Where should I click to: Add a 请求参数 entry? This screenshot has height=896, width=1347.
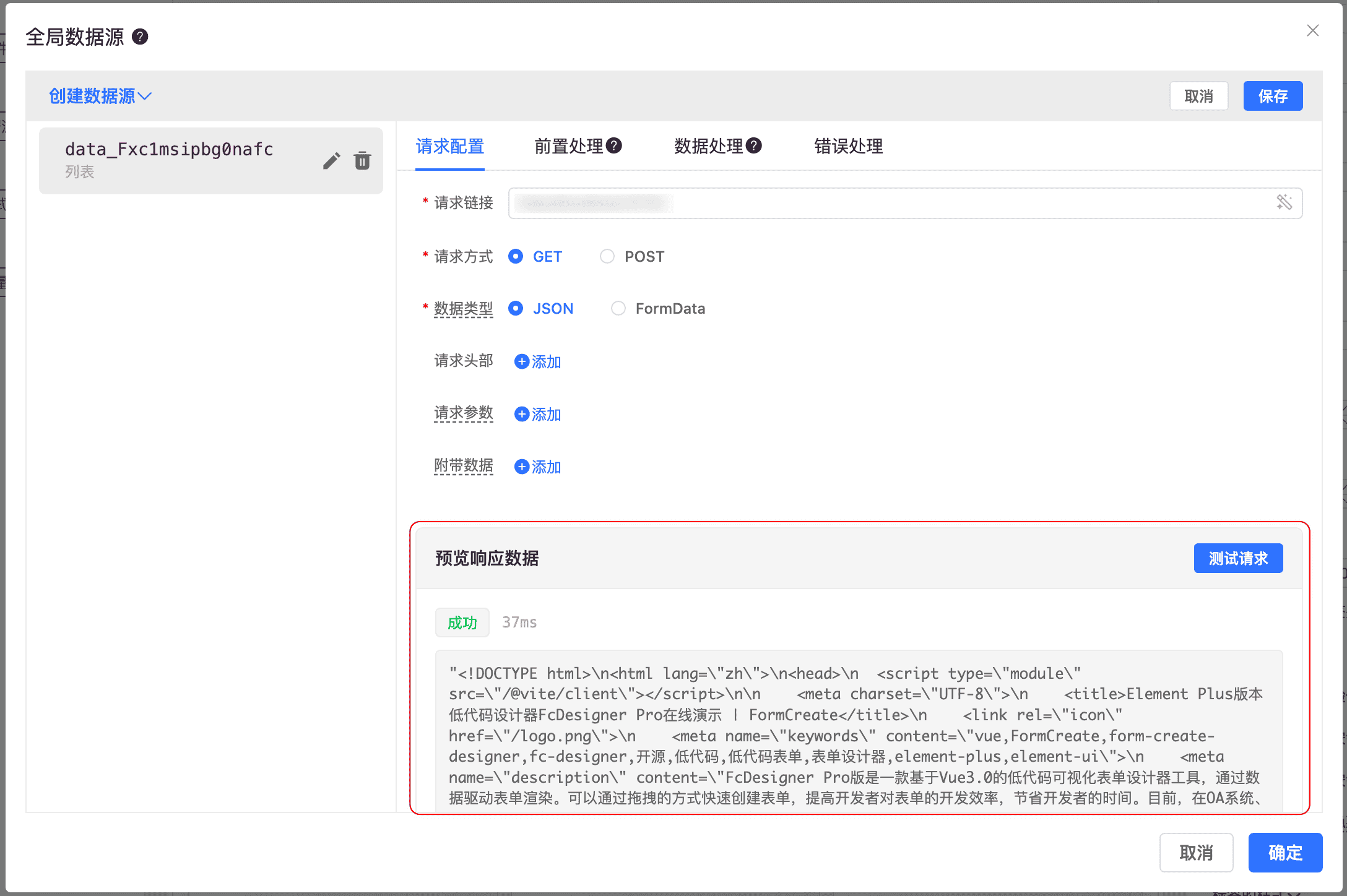(x=538, y=415)
